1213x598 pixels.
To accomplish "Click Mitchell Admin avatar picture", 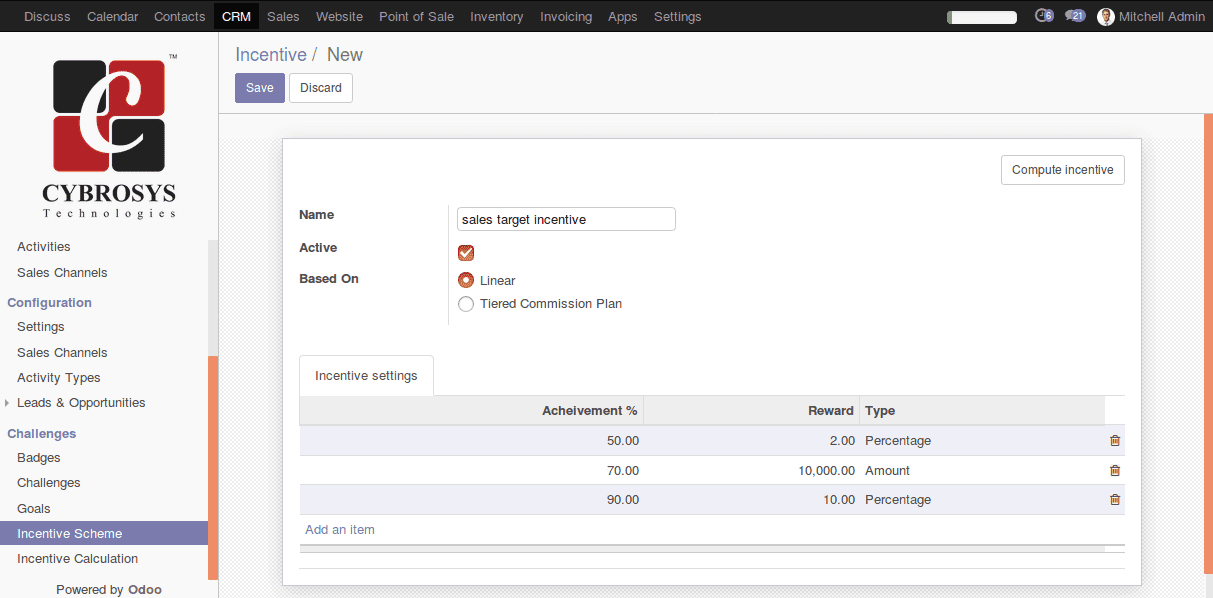I will (x=1106, y=17).
